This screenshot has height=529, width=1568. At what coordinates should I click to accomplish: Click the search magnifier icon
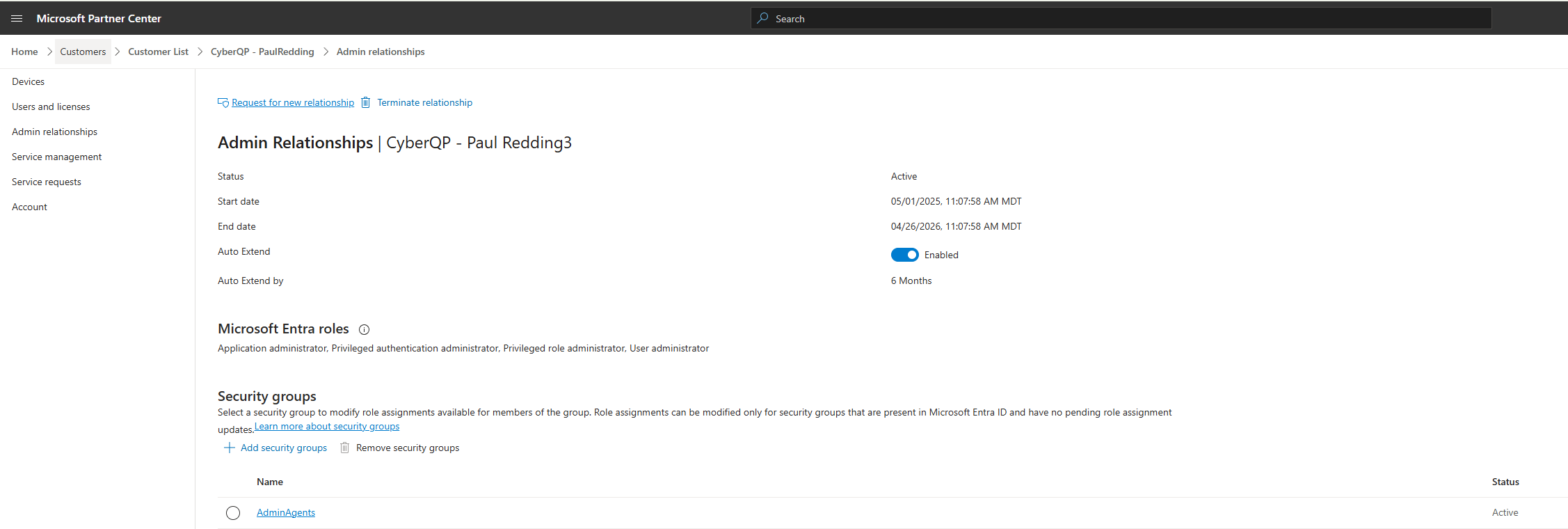point(763,18)
